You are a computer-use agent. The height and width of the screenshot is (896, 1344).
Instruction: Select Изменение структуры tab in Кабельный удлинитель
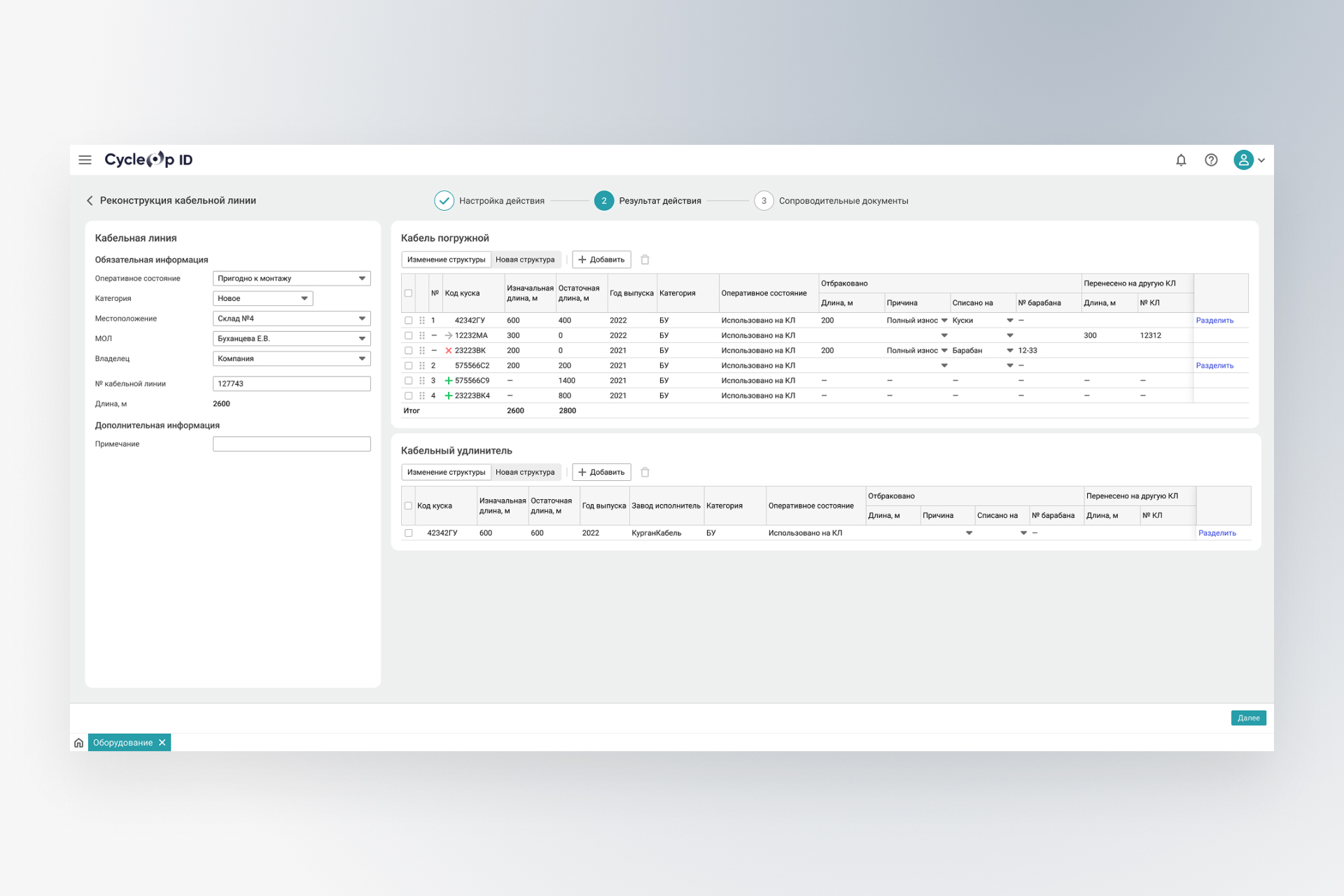coord(446,472)
